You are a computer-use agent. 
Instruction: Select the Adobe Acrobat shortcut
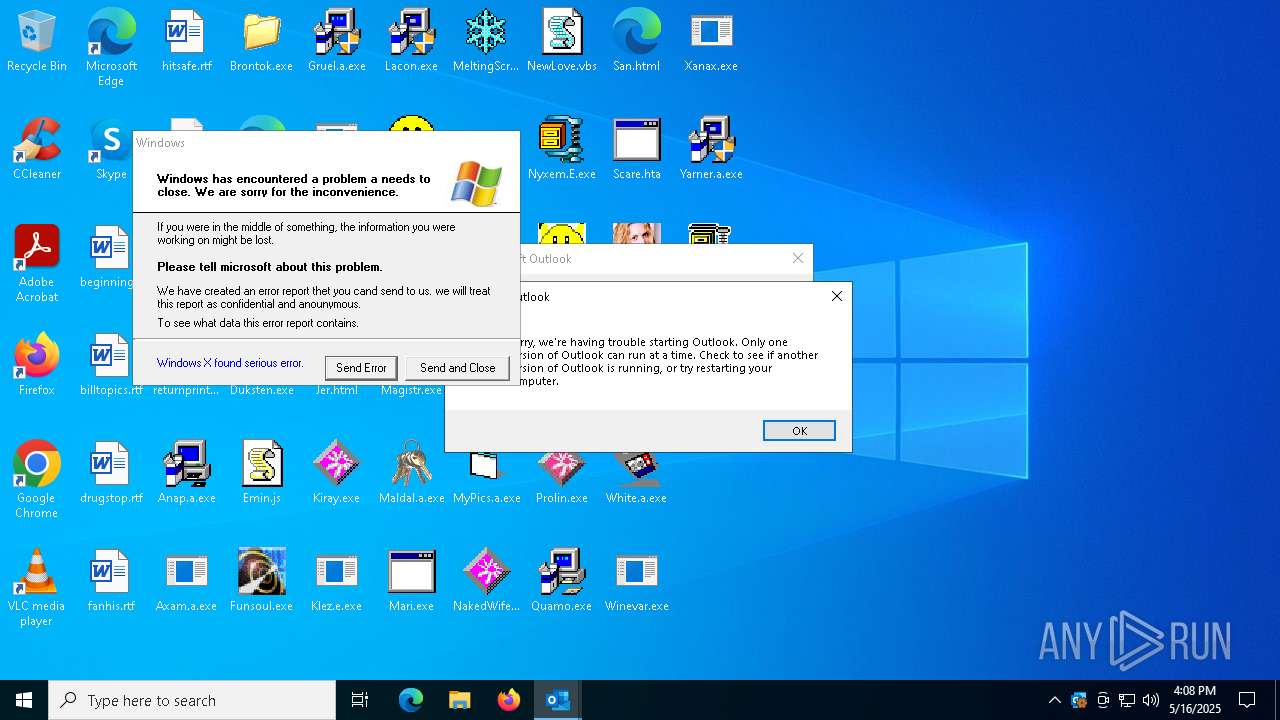pyautogui.click(x=37, y=264)
